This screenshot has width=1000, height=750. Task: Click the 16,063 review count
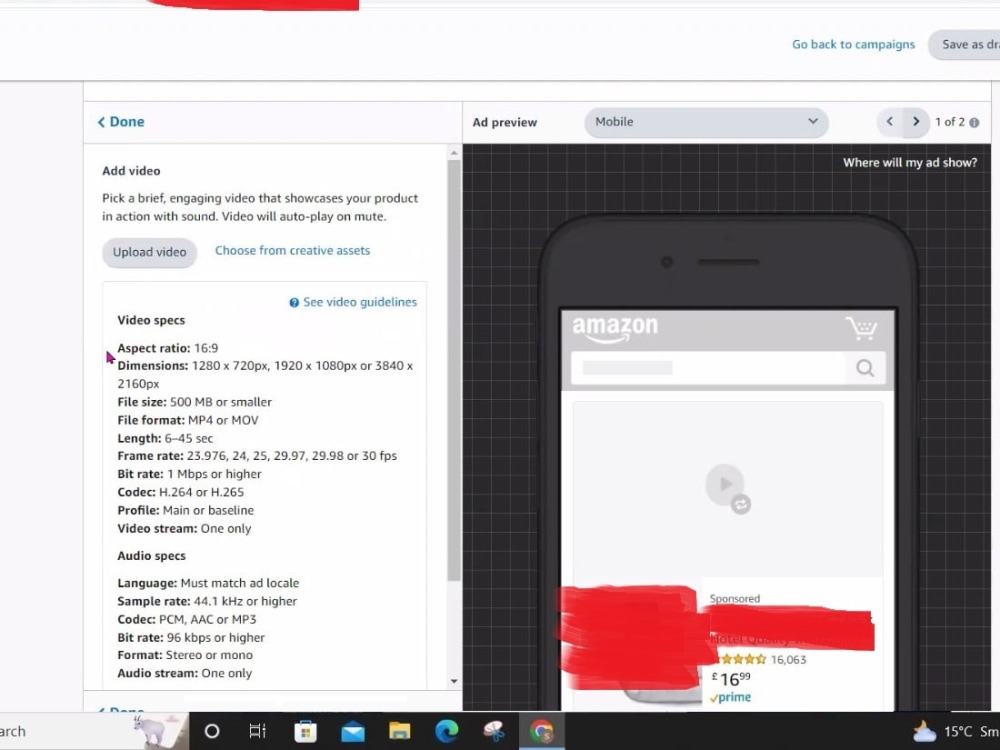(788, 660)
